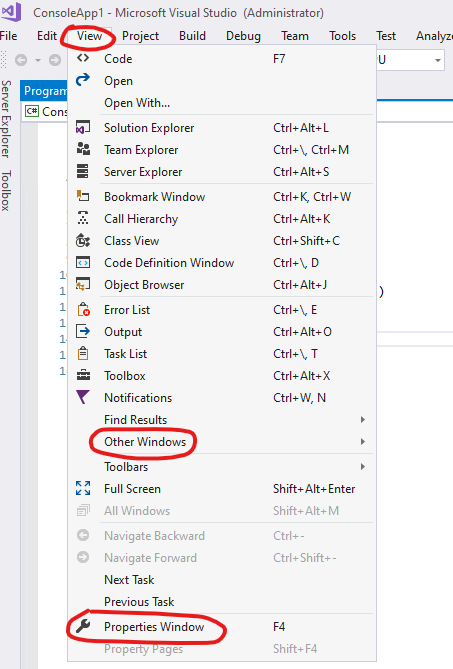Select Object Browser entry
The image size is (453, 669).
pos(222,285)
